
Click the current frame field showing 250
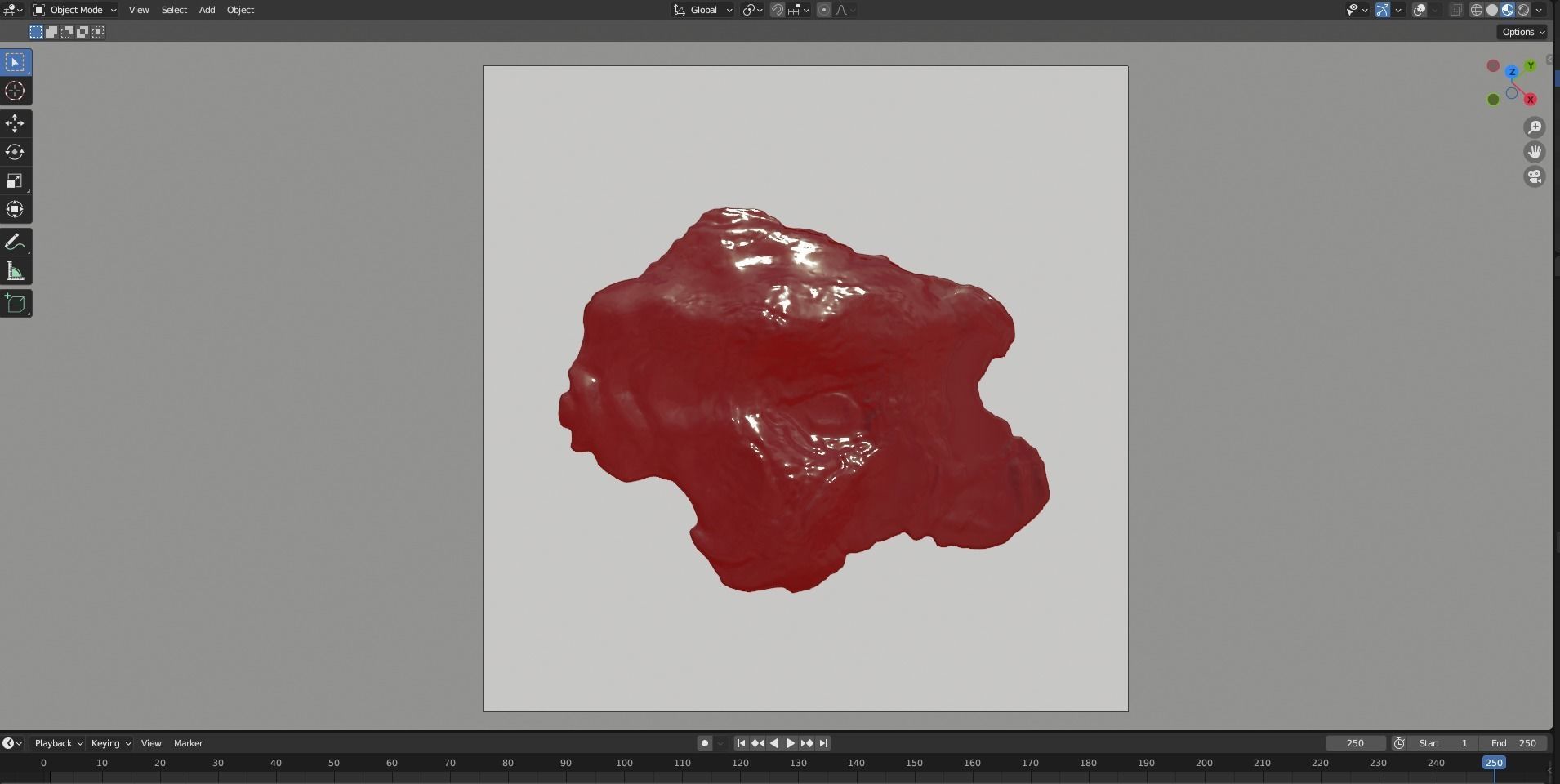point(1356,743)
